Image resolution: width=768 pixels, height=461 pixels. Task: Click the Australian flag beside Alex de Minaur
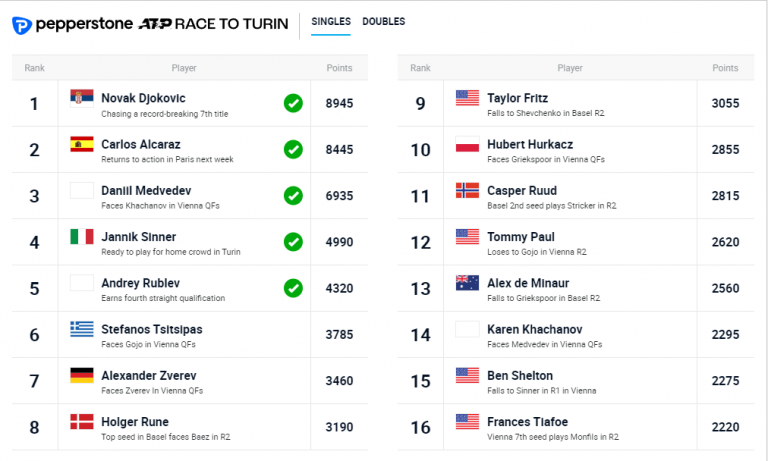467,283
